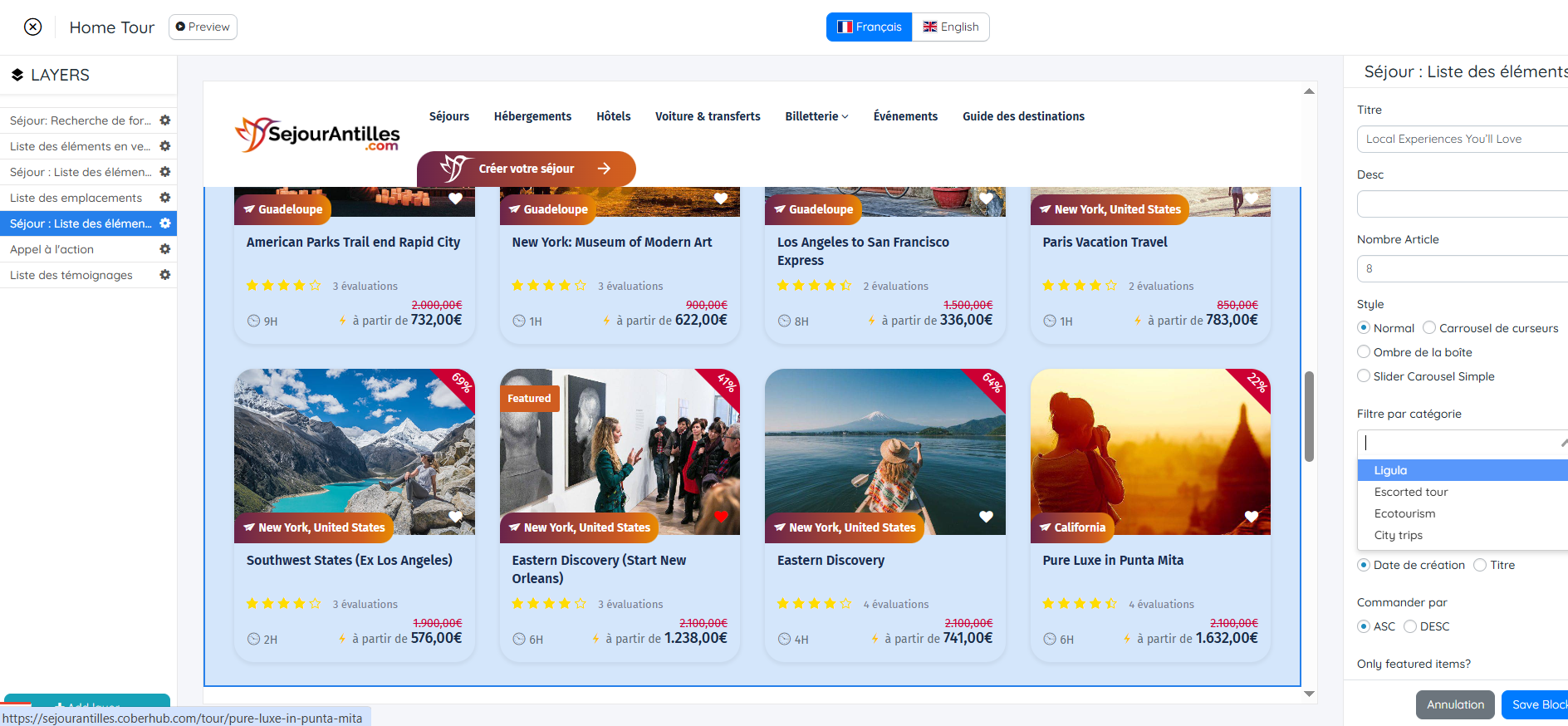Select City trips in category filter list
The height and width of the screenshot is (726, 1568).
point(1398,535)
